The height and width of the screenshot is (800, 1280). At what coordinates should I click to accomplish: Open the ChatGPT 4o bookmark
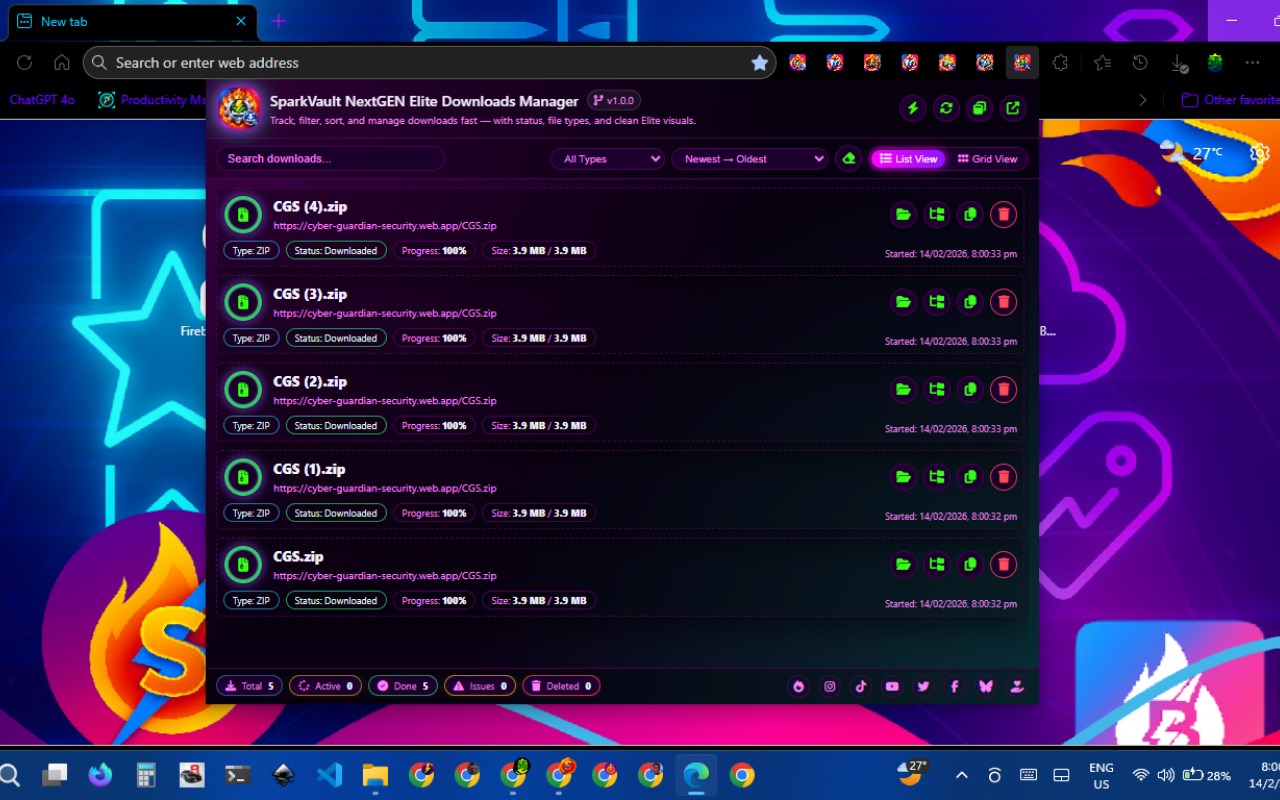(42, 100)
